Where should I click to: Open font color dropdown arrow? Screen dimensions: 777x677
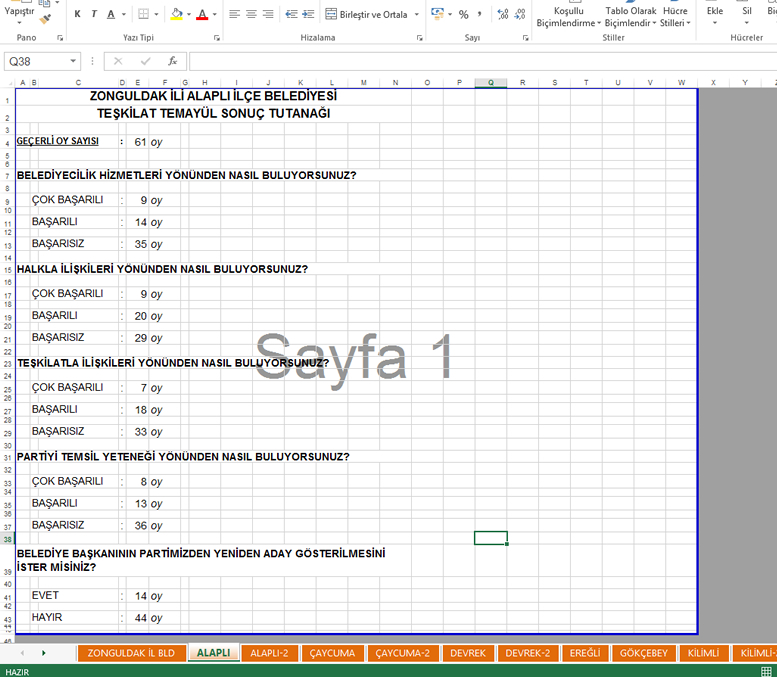click(215, 14)
